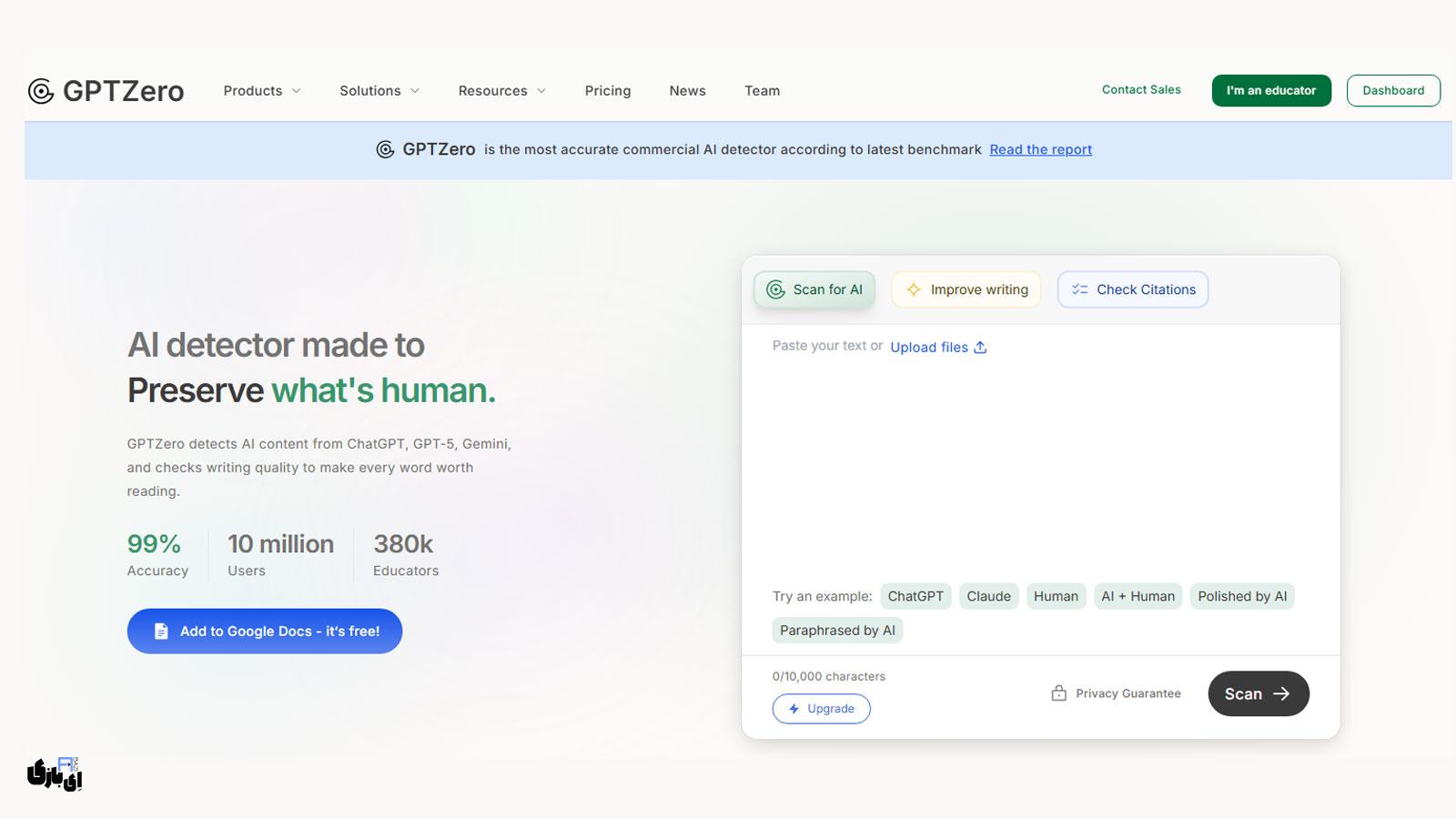Screen dimensions: 1456x819
Task: Click the GPTZero logo icon
Action: (x=40, y=90)
